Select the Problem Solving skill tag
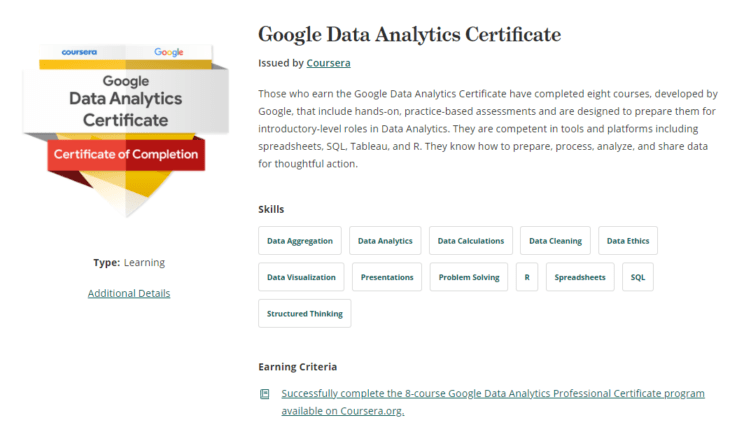Image resolution: width=737 pixels, height=432 pixels. 469,277
